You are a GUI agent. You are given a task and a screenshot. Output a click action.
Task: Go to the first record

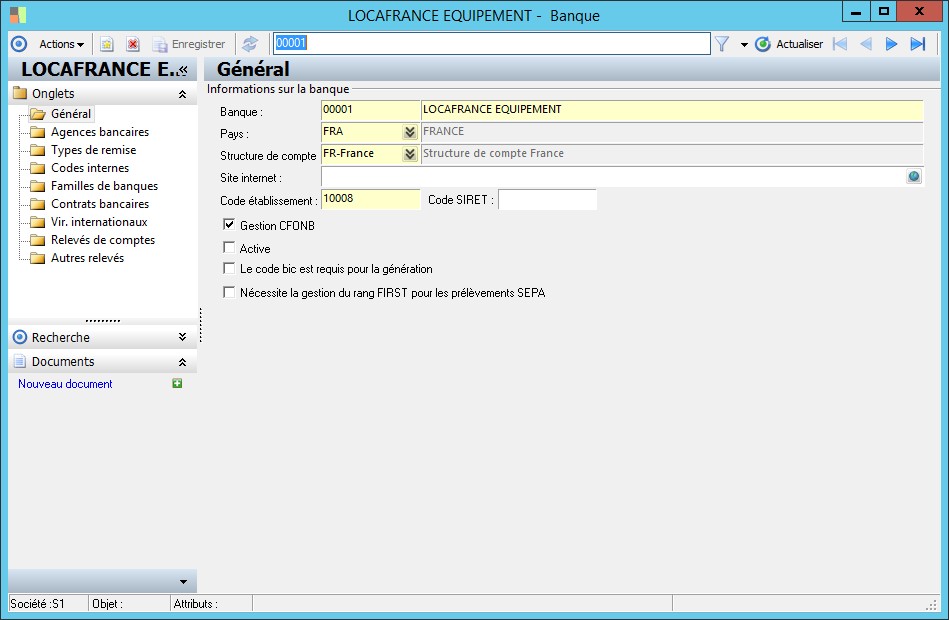(x=839, y=44)
